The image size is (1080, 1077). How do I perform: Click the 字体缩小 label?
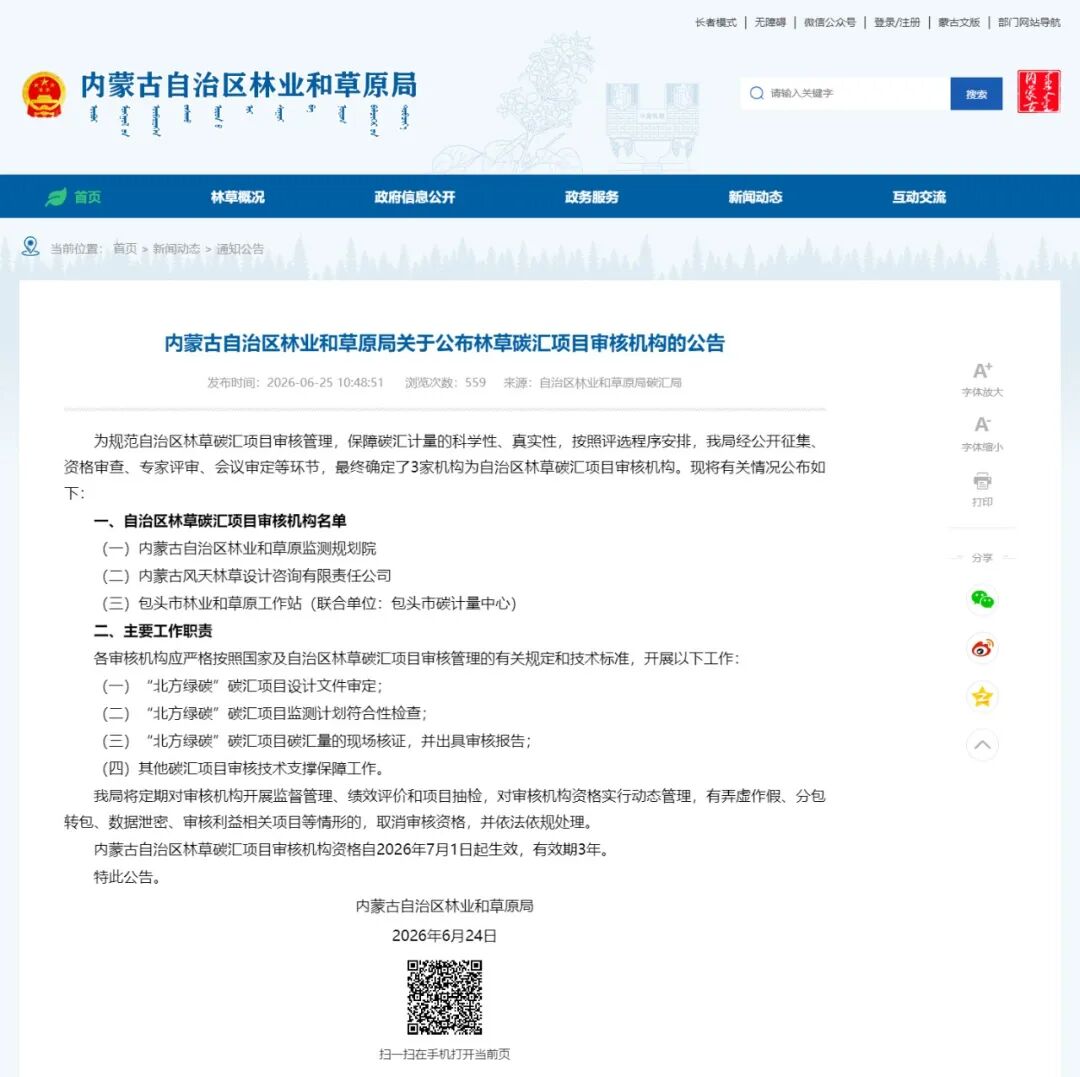982,447
